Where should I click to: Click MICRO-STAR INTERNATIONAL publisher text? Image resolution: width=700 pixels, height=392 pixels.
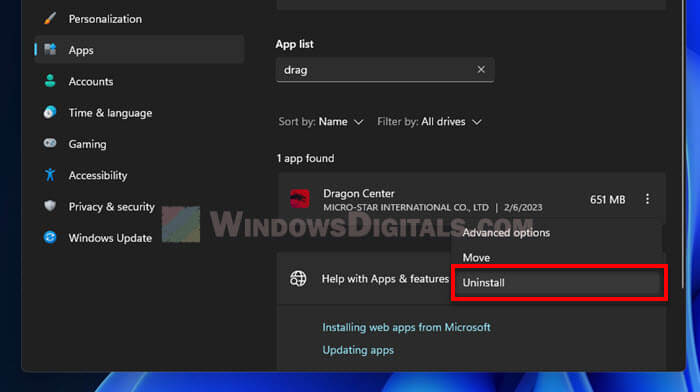coord(406,208)
